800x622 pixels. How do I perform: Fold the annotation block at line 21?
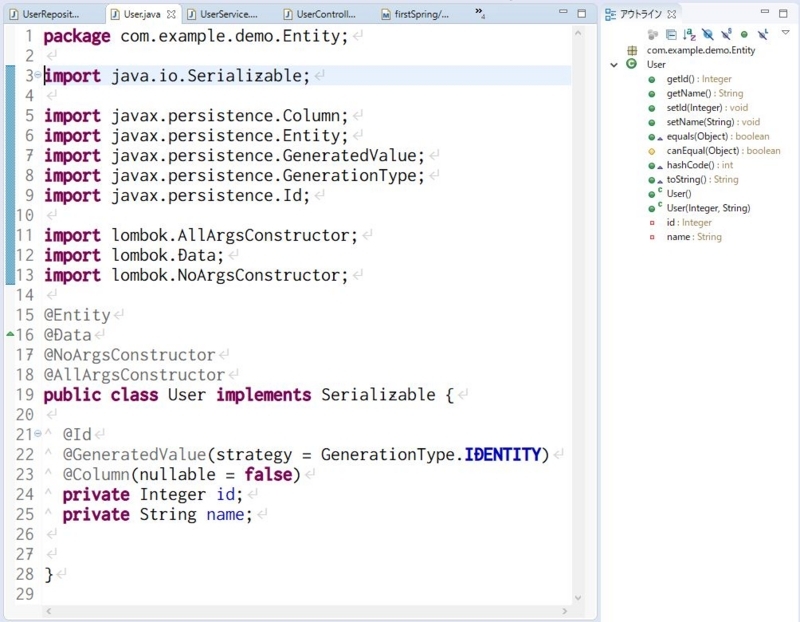tap(37, 434)
